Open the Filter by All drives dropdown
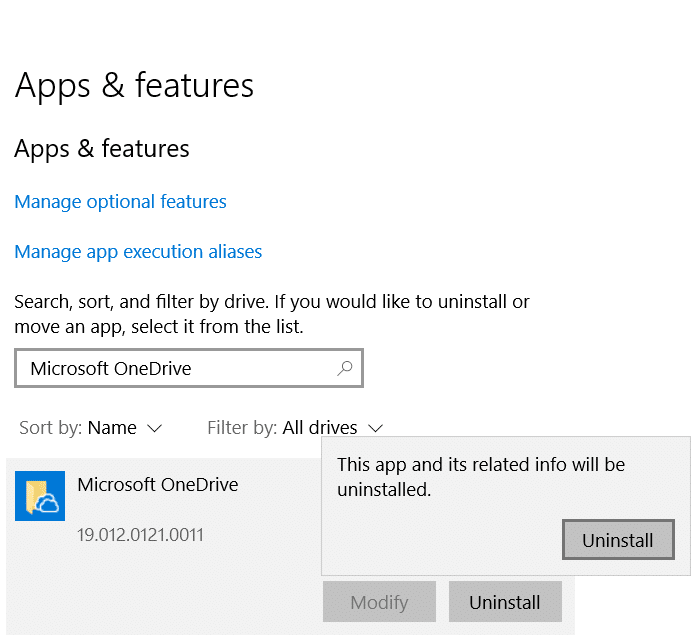Image resolution: width=699 pixels, height=644 pixels. pyautogui.click(x=319, y=428)
